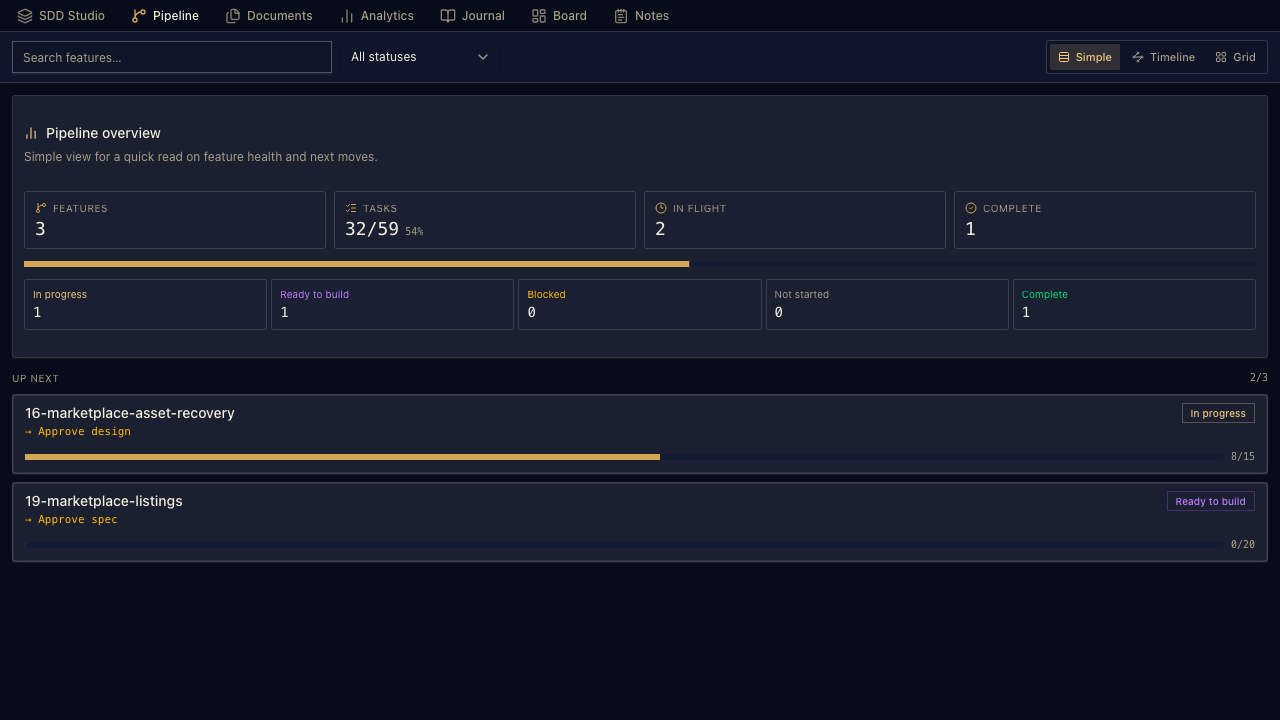Click the Pipeline branch icon in navbar
Viewport: 1280px width, 720px height.
[139, 16]
